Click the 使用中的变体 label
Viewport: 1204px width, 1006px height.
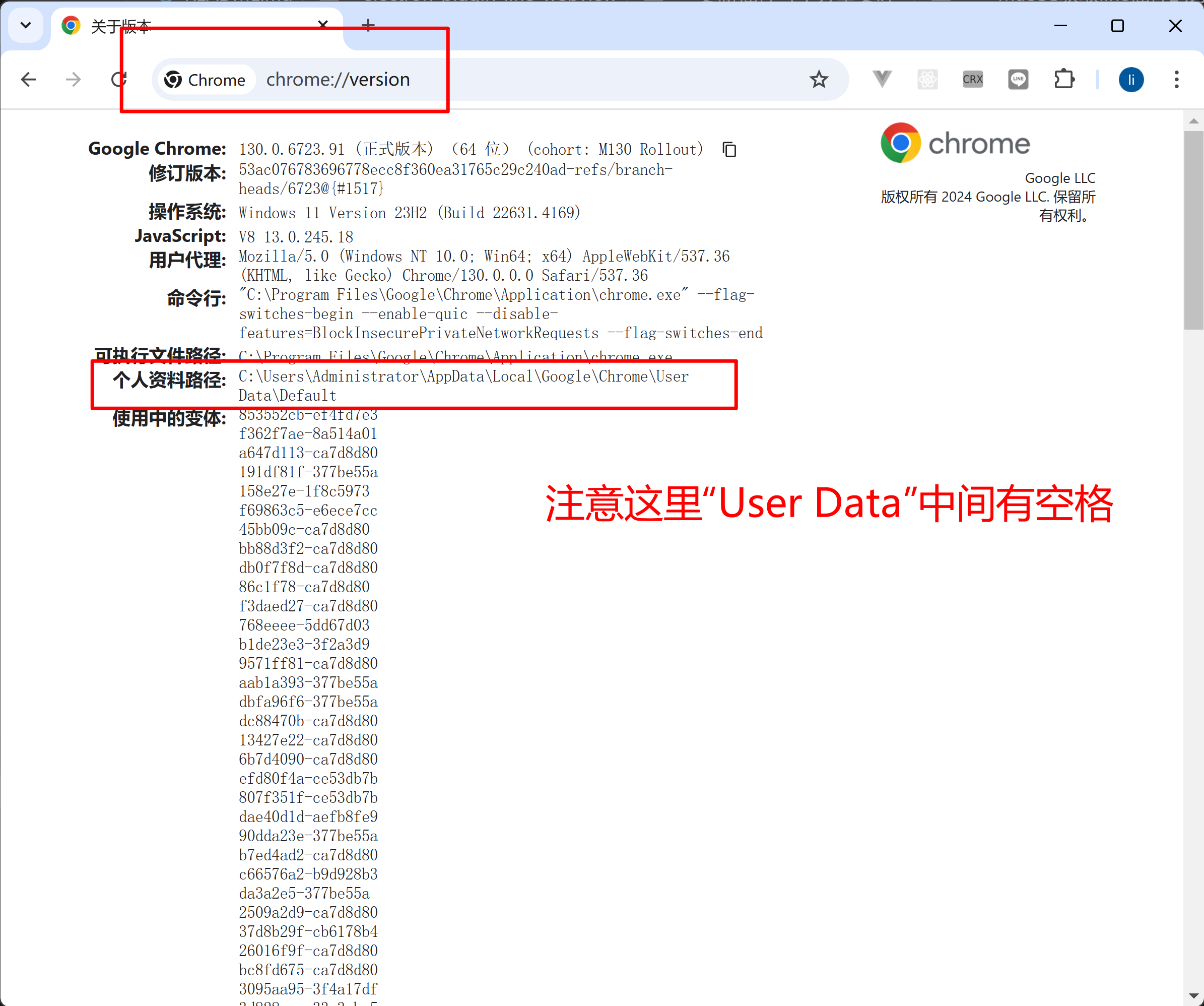pos(169,419)
